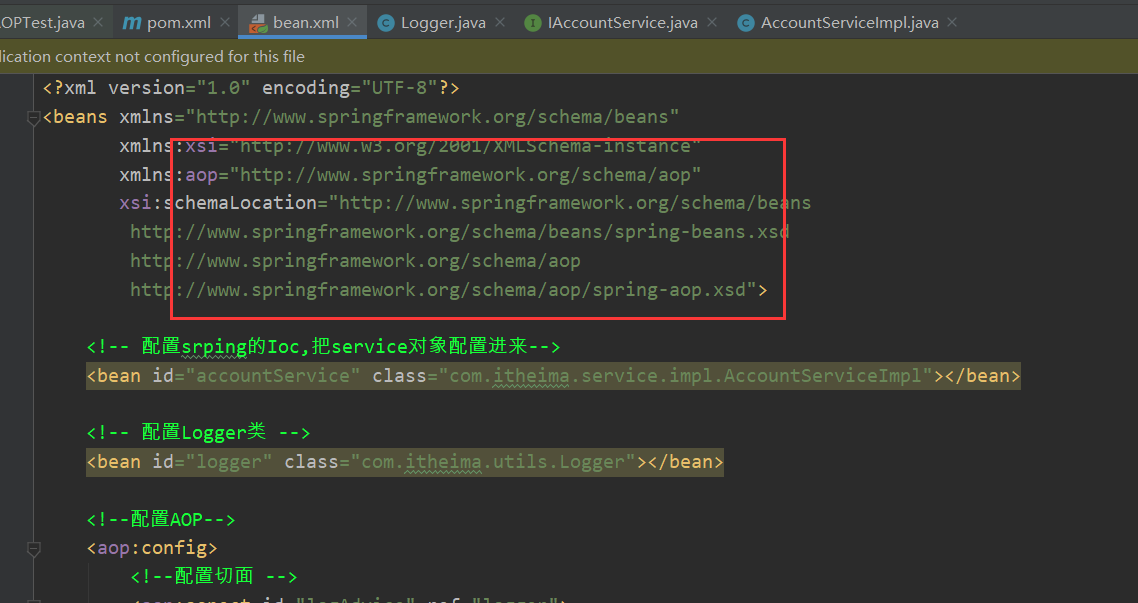The image size is (1138, 603).
Task: Open the IAccountService.java tab
Action: point(623,22)
